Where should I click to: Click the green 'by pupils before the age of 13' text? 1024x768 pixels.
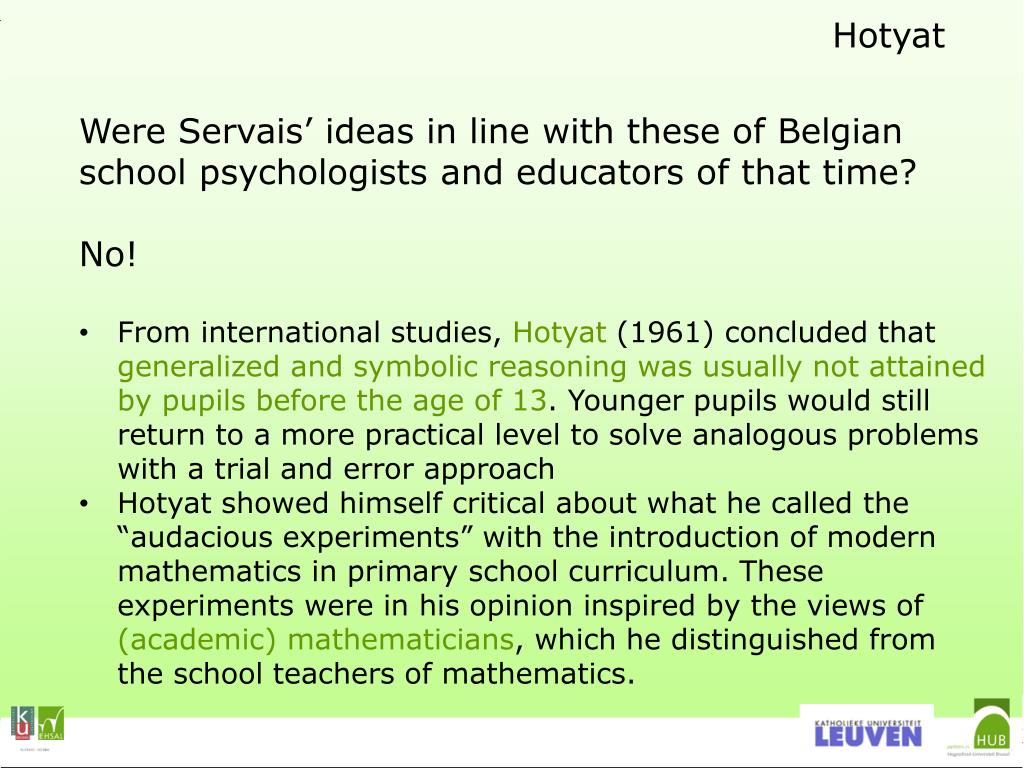point(332,401)
